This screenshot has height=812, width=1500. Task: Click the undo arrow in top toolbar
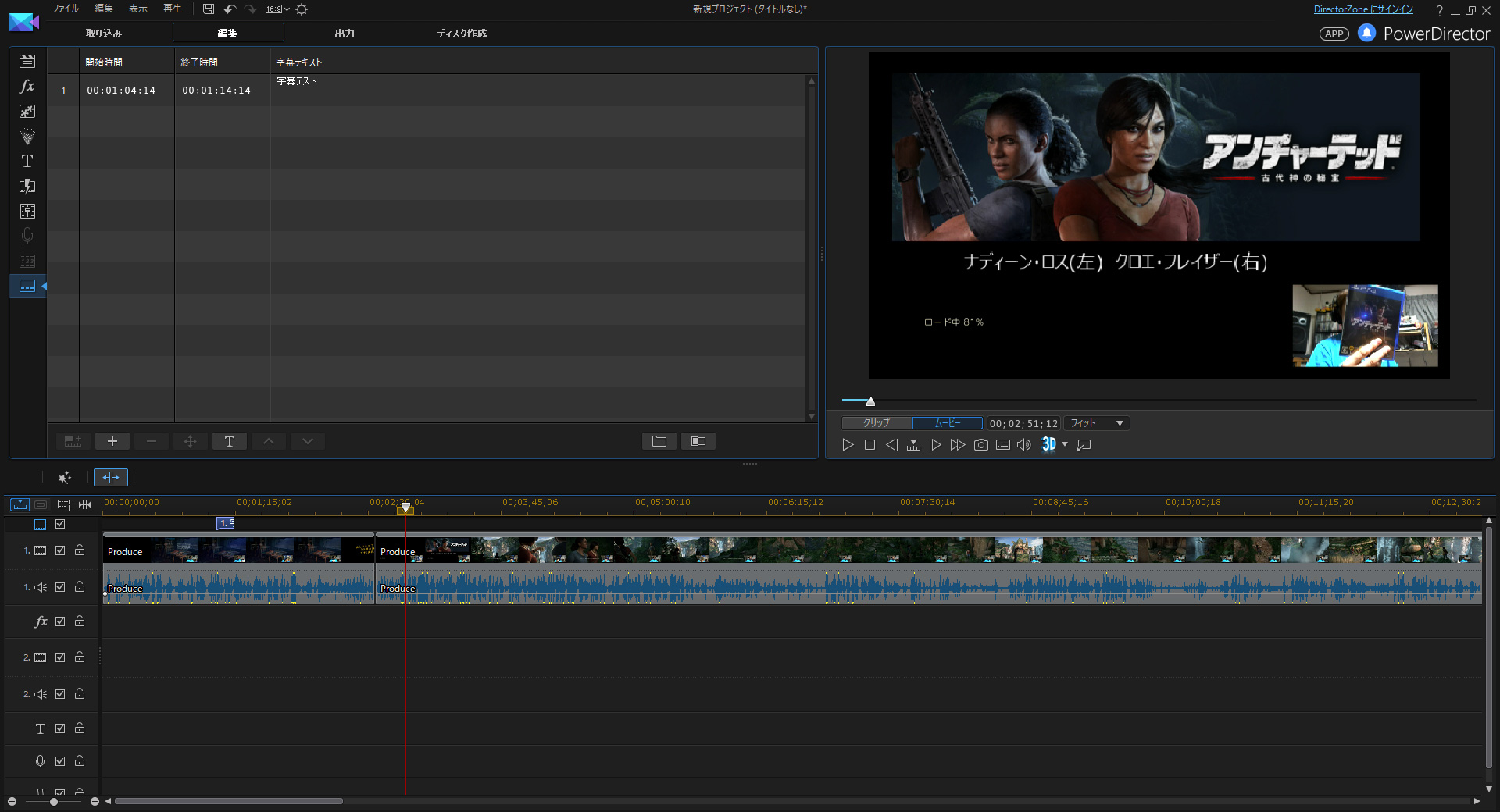tap(230, 9)
